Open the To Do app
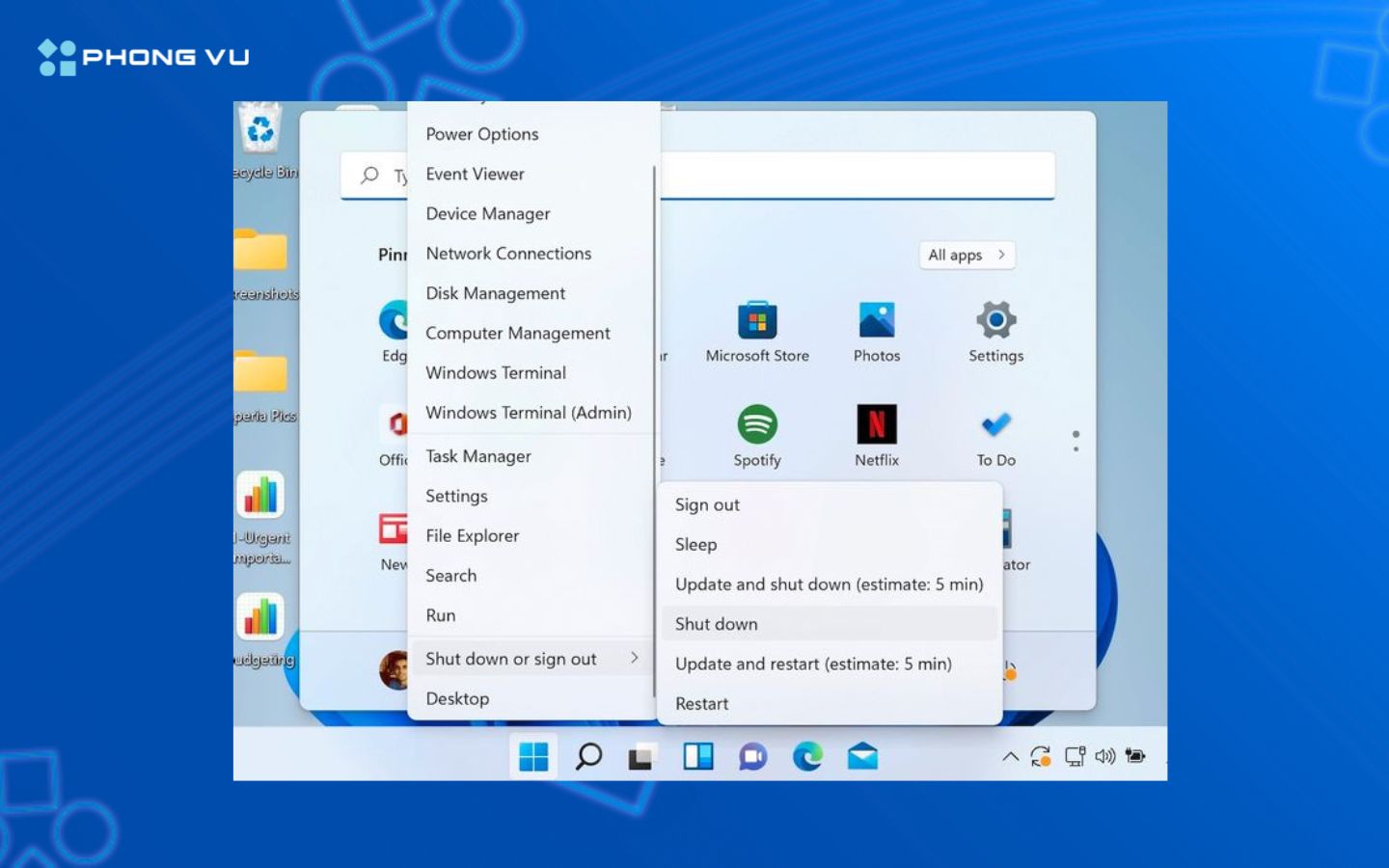This screenshot has width=1389, height=868. (994, 424)
